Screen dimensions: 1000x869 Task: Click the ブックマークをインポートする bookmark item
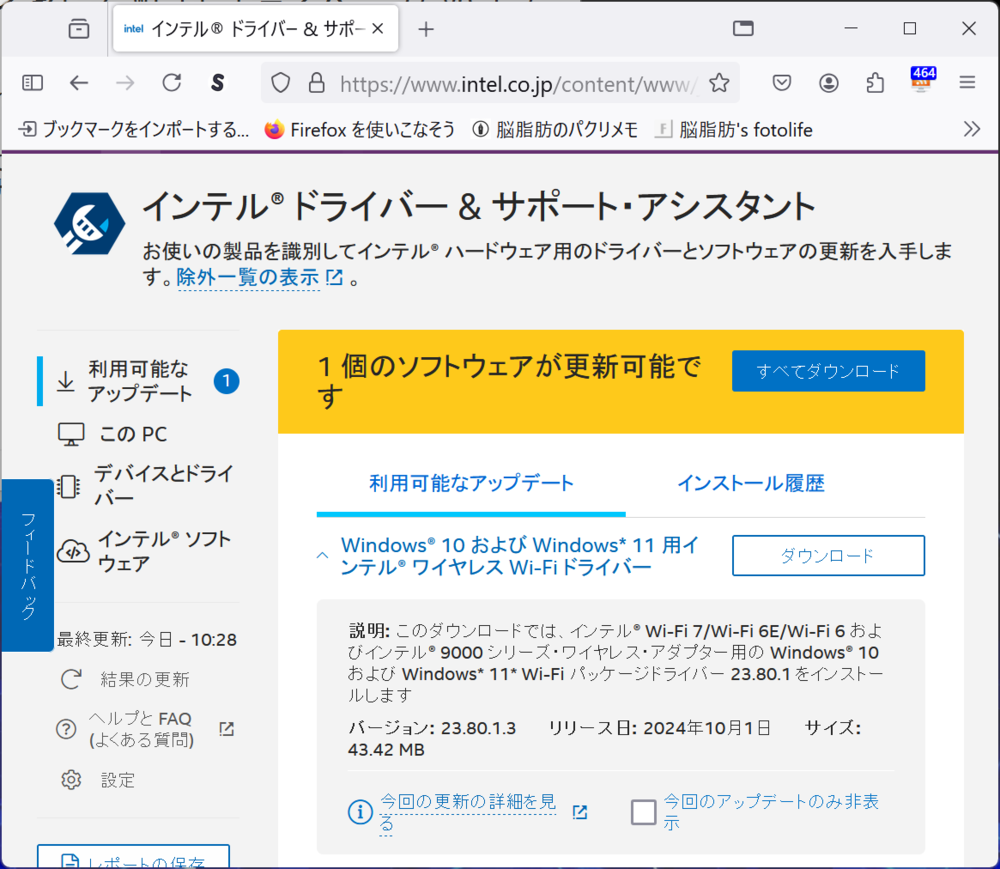pos(134,129)
